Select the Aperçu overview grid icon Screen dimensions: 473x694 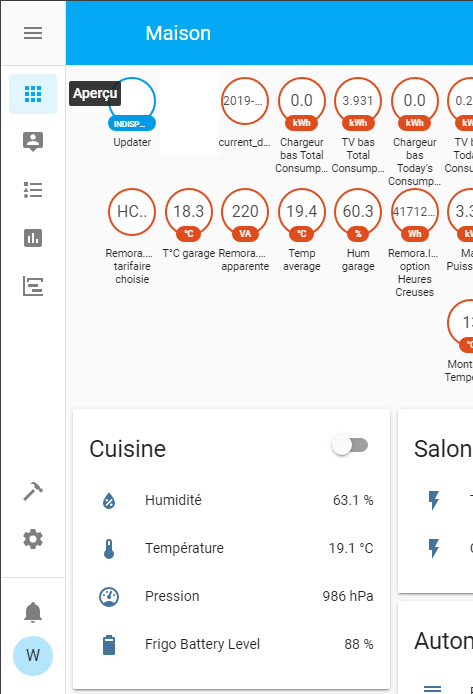pos(33,94)
